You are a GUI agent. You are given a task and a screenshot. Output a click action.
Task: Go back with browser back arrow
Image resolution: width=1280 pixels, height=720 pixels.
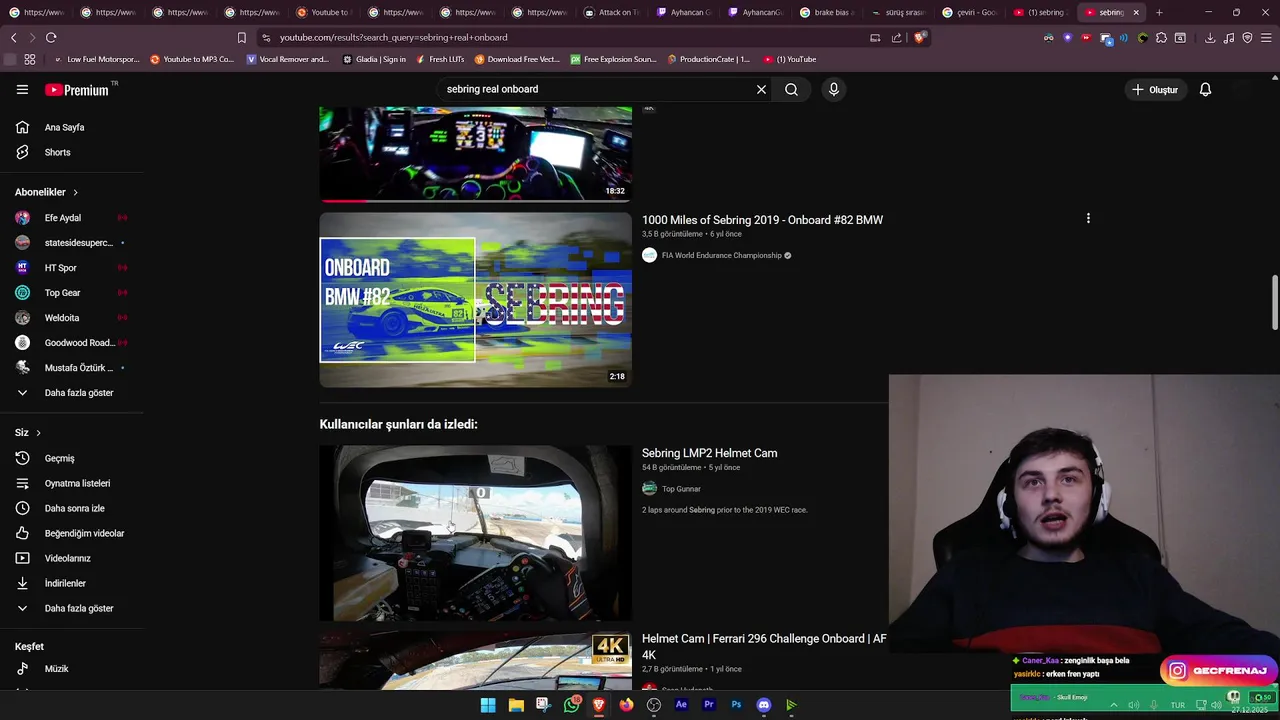(x=13, y=37)
